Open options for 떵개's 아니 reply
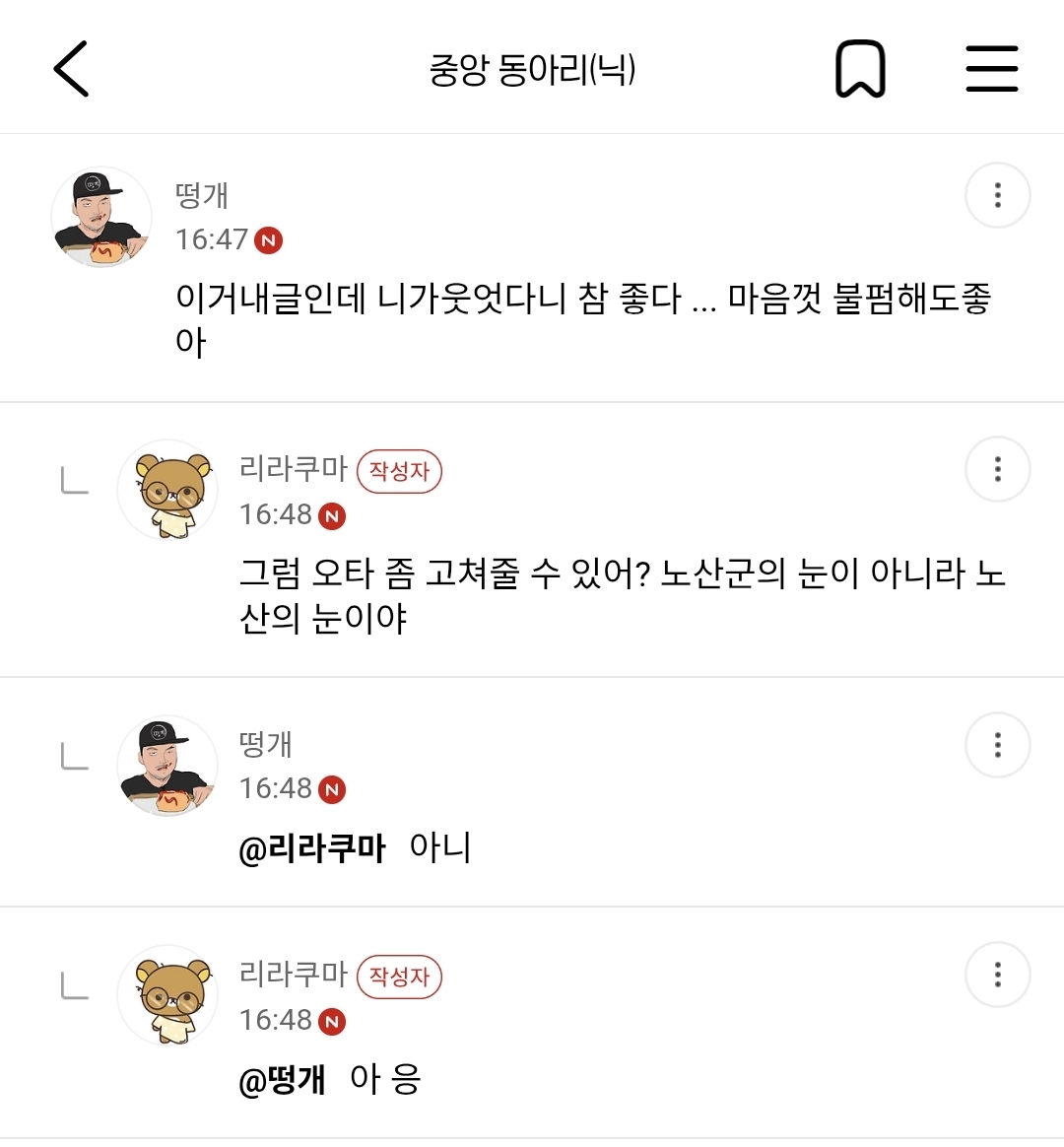The width and height of the screenshot is (1064, 1147). point(997,745)
